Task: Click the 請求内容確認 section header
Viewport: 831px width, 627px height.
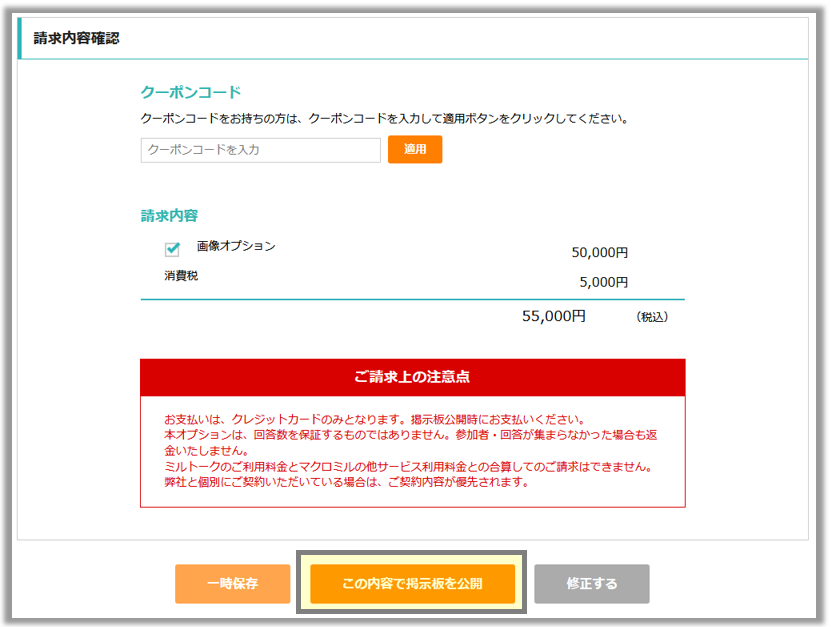Action: click(x=76, y=39)
